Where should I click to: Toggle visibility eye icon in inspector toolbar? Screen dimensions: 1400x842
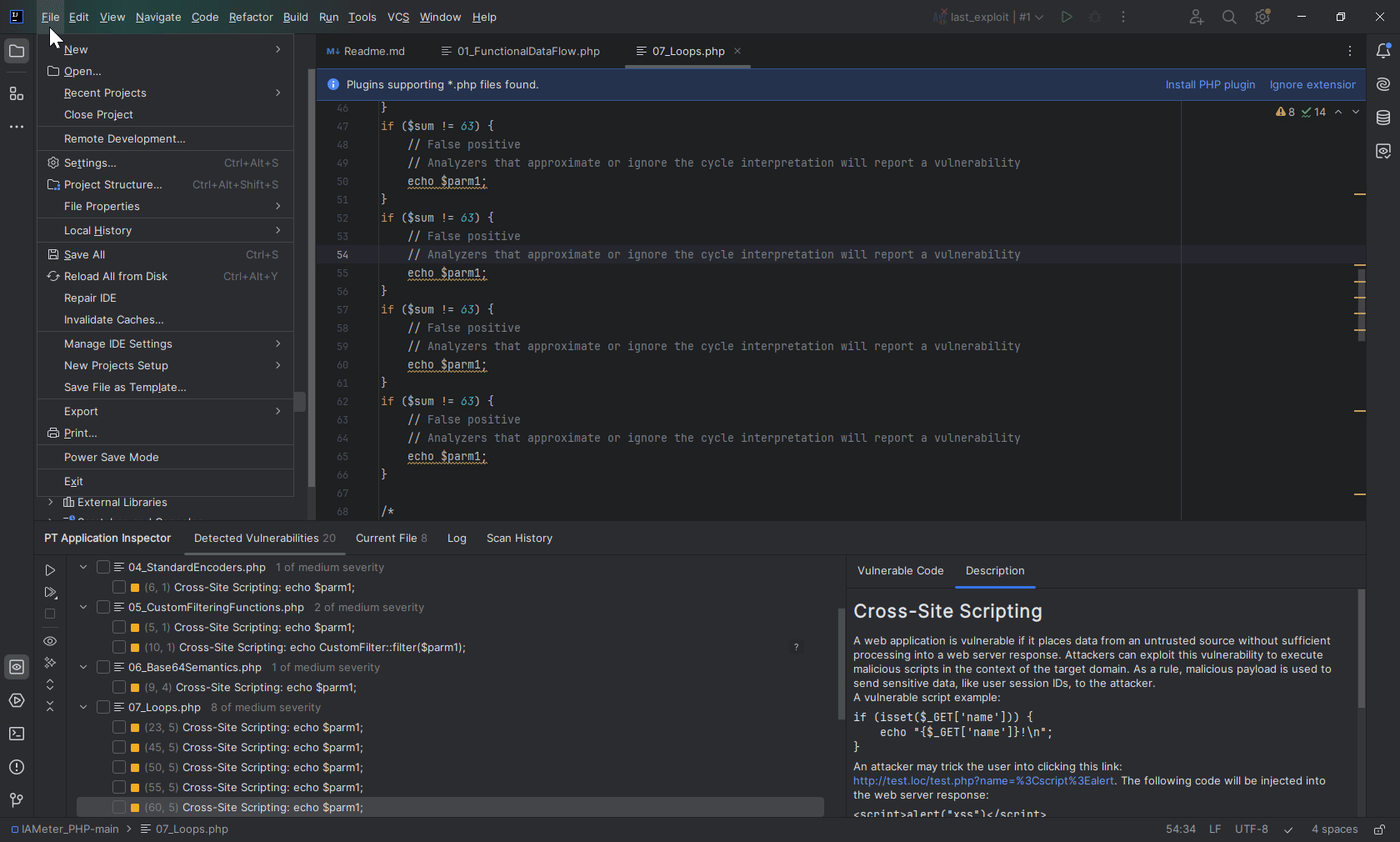(50, 641)
